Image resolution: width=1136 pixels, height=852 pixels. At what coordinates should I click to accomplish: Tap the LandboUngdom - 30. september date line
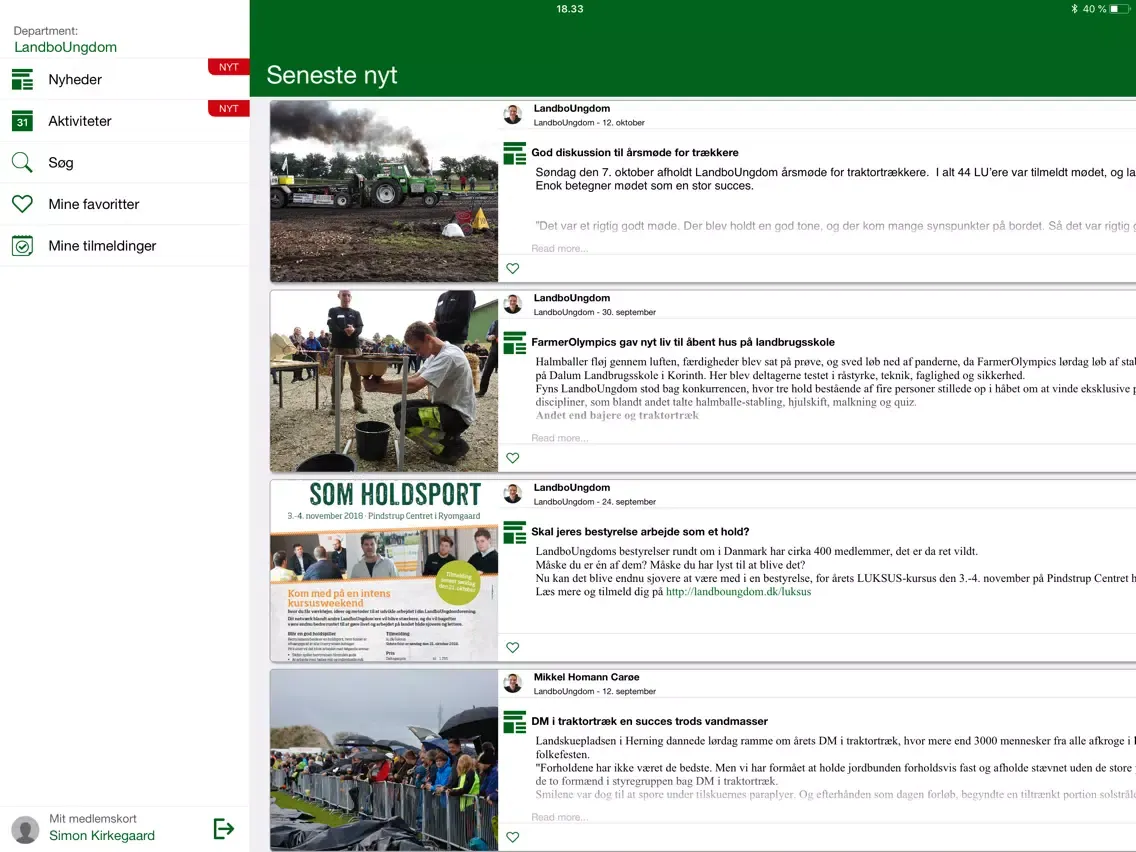pos(595,312)
